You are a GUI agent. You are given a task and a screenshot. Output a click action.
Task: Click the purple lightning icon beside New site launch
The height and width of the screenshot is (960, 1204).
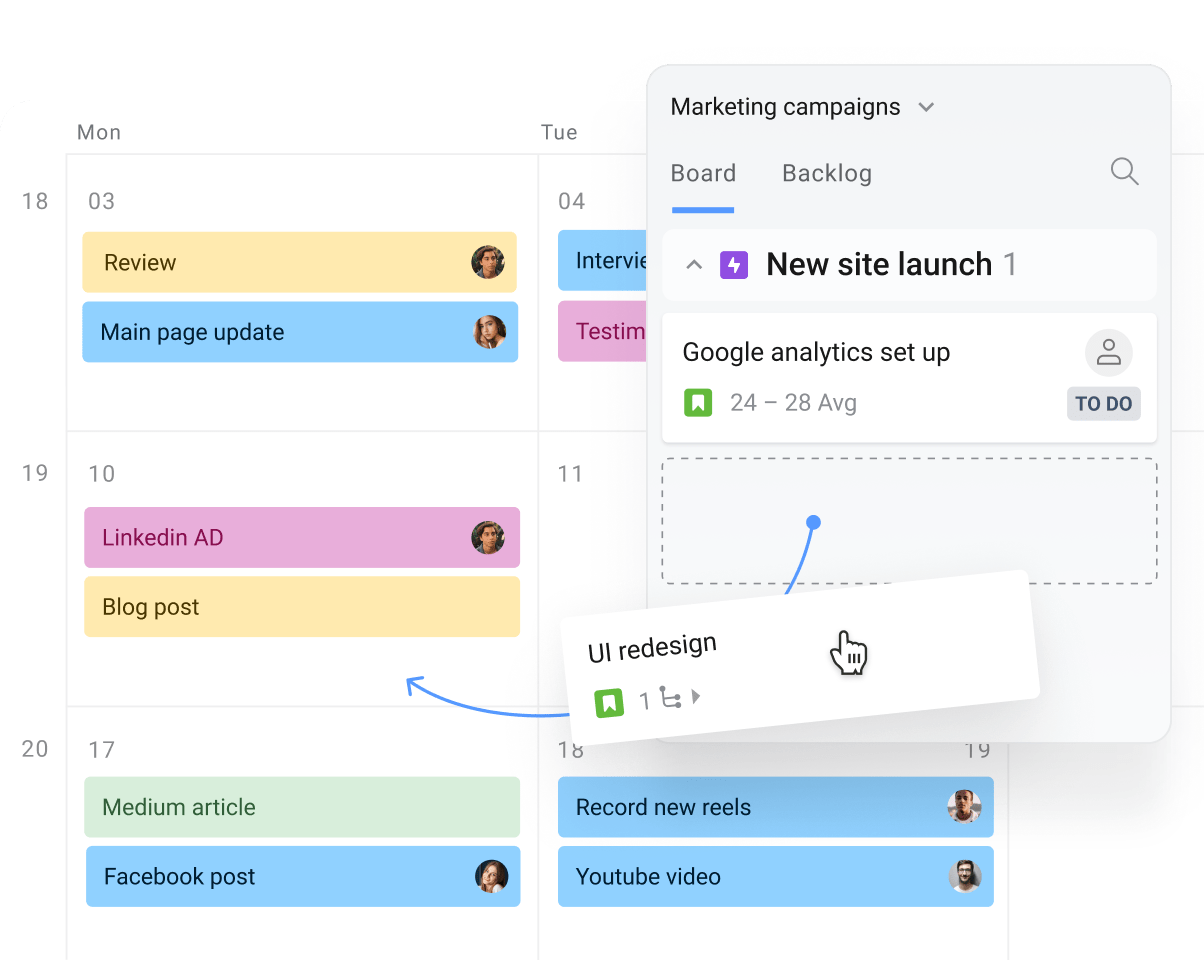[x=733, y=264]
